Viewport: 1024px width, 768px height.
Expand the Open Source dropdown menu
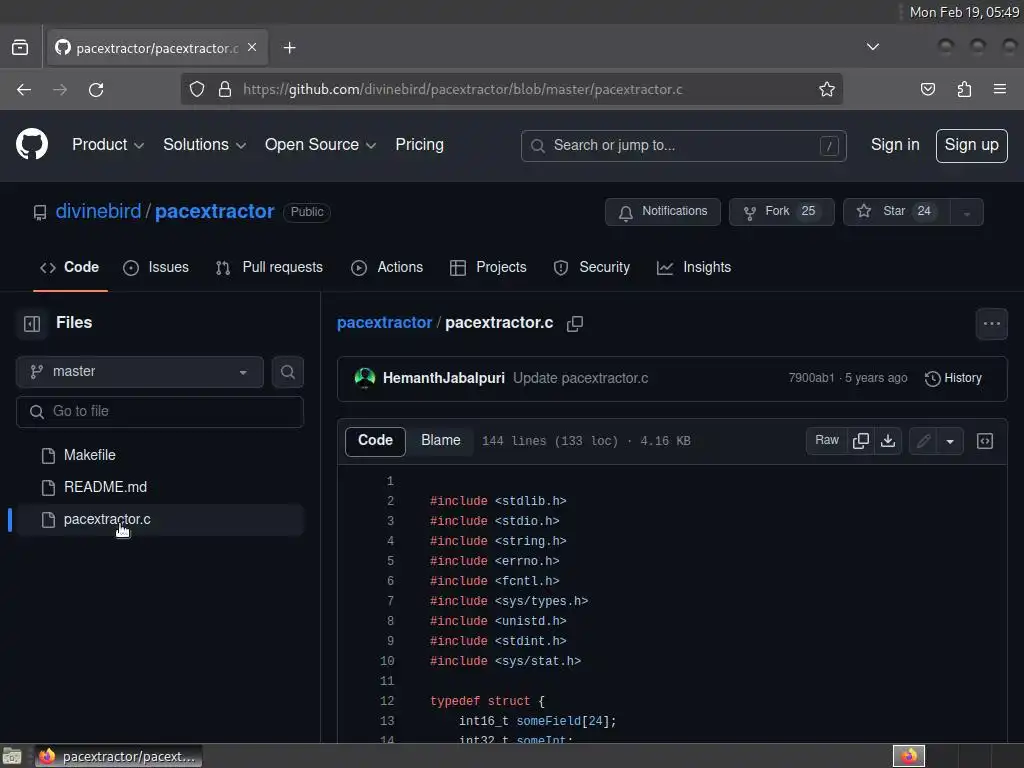(320, 145)
